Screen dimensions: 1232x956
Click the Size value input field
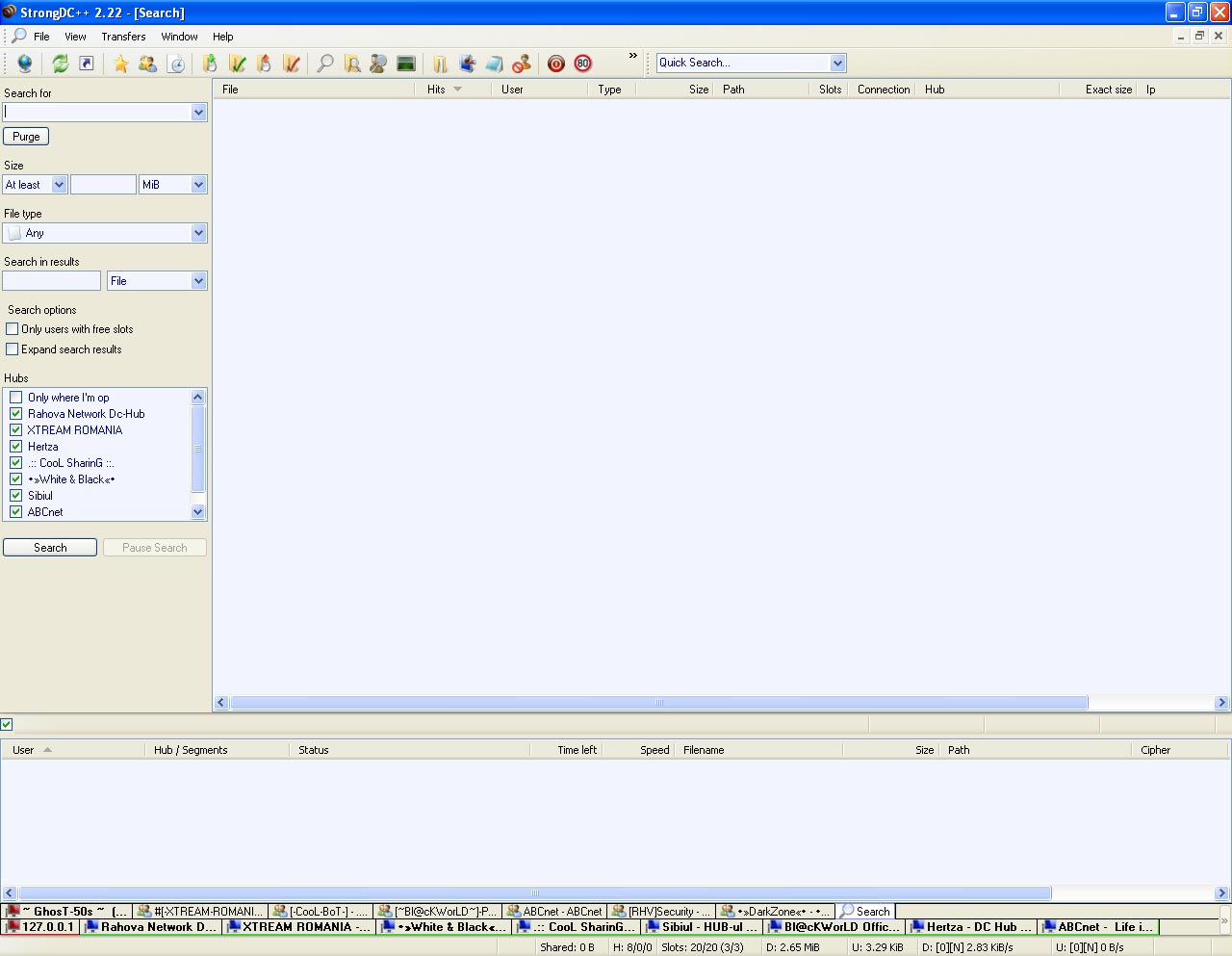point(103,185)
